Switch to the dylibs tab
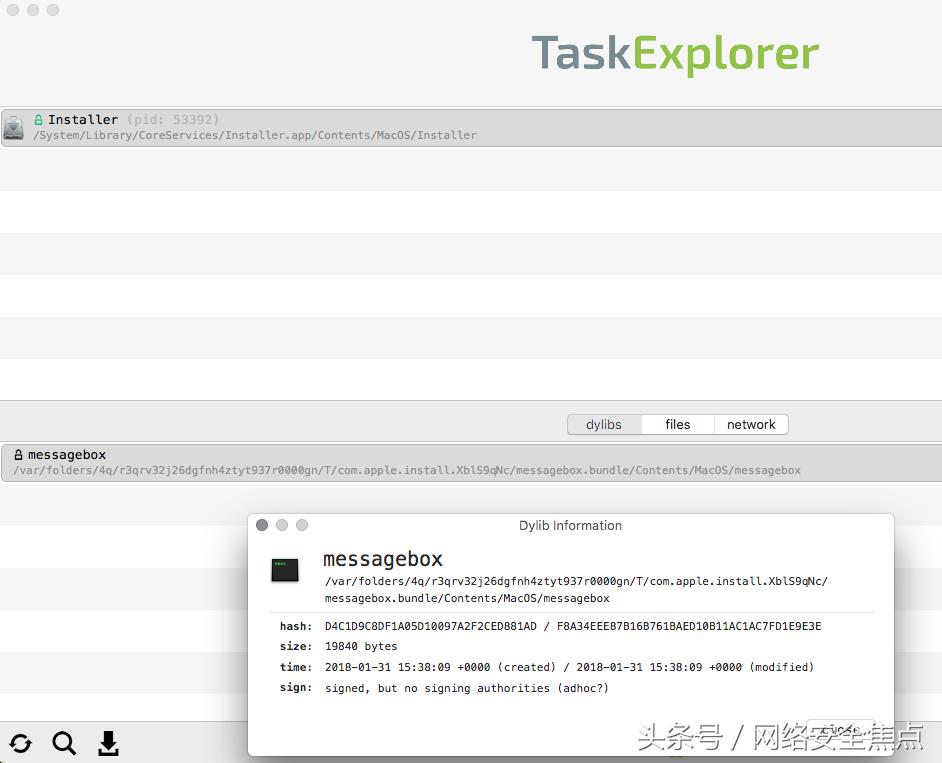This screenshot has height=763, width=942. point(604,424)
